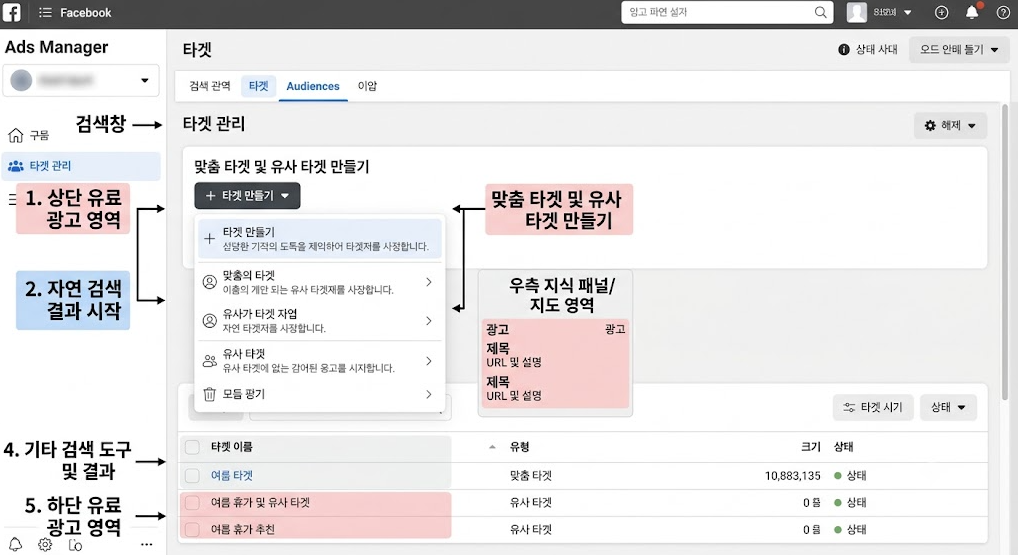Click the info icon beside 상태 사대
This screenshot has width=1018, height=555.
click(843, 49)
